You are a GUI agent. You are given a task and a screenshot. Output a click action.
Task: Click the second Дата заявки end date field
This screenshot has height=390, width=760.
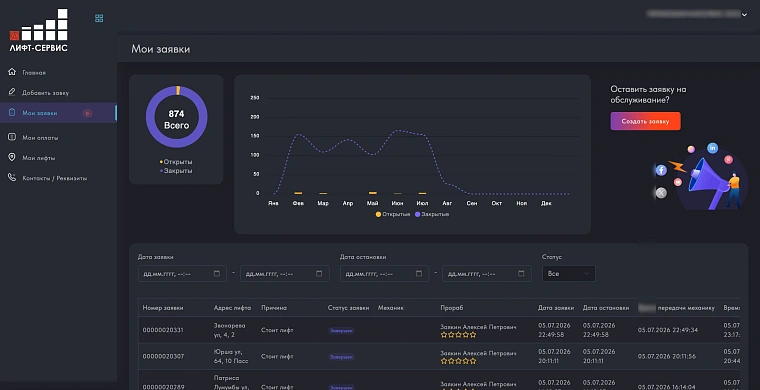click(x=285, y=274)
